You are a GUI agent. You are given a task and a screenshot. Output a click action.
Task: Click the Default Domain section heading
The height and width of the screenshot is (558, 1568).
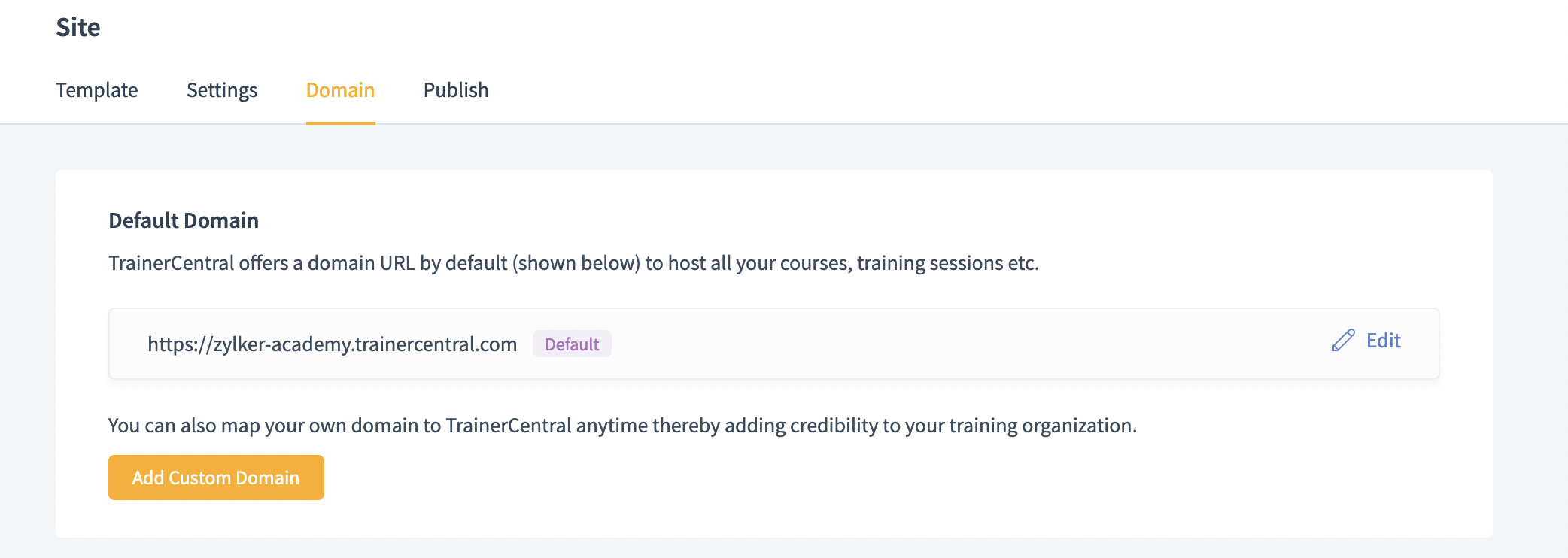tap(184, 220)
